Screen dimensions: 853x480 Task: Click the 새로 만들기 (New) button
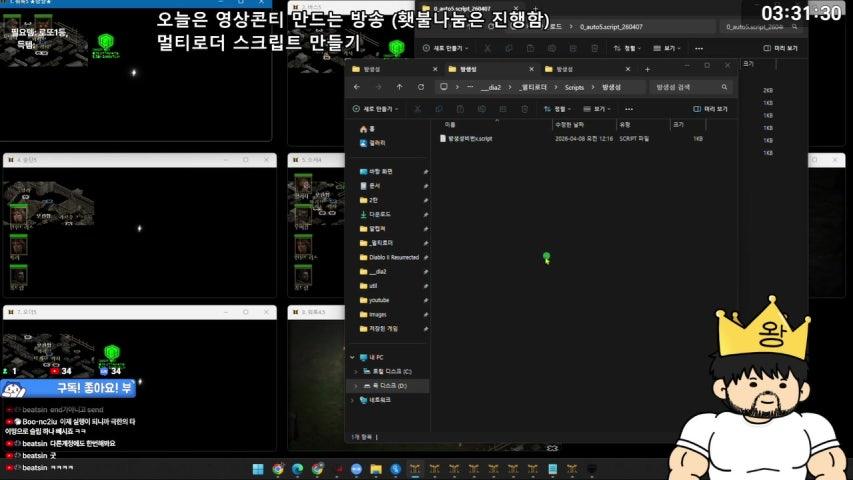375,108
